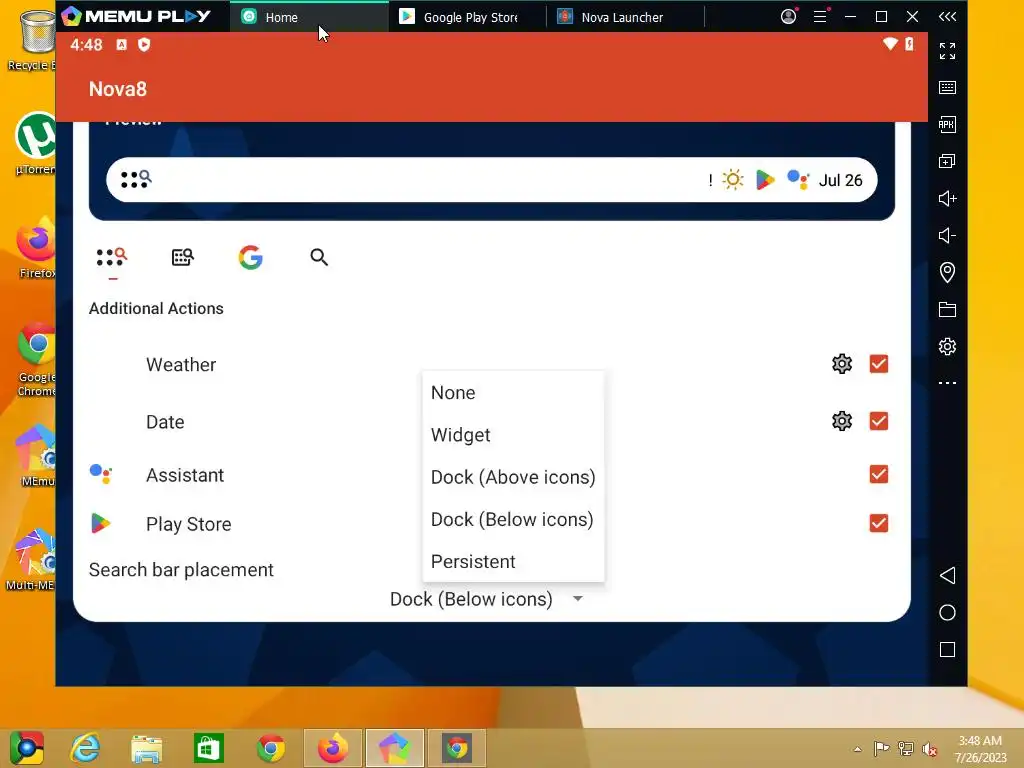Decrease volume in MEmu sidebar

point(947,235)
